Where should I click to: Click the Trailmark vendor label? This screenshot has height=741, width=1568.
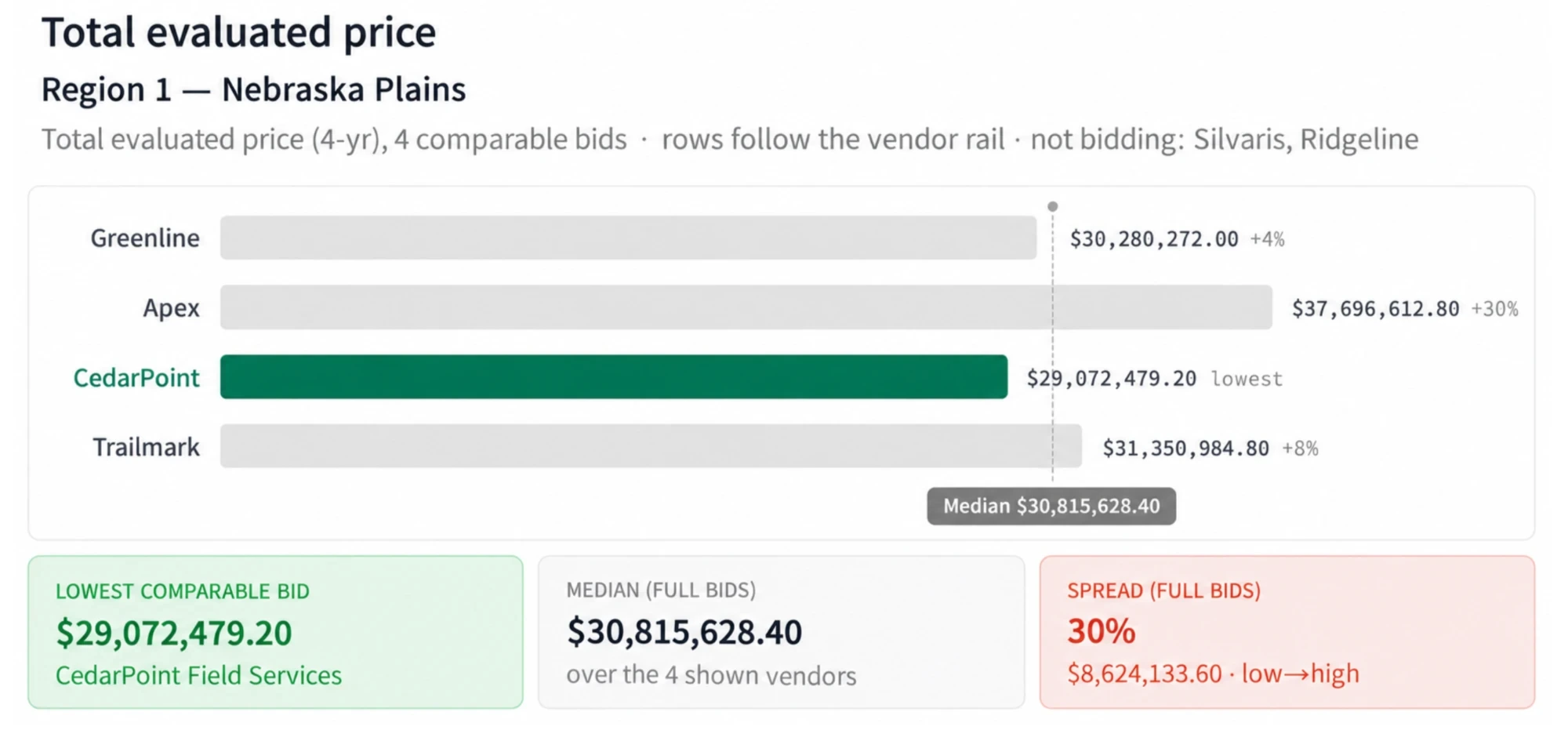click(x=147, y=447)
